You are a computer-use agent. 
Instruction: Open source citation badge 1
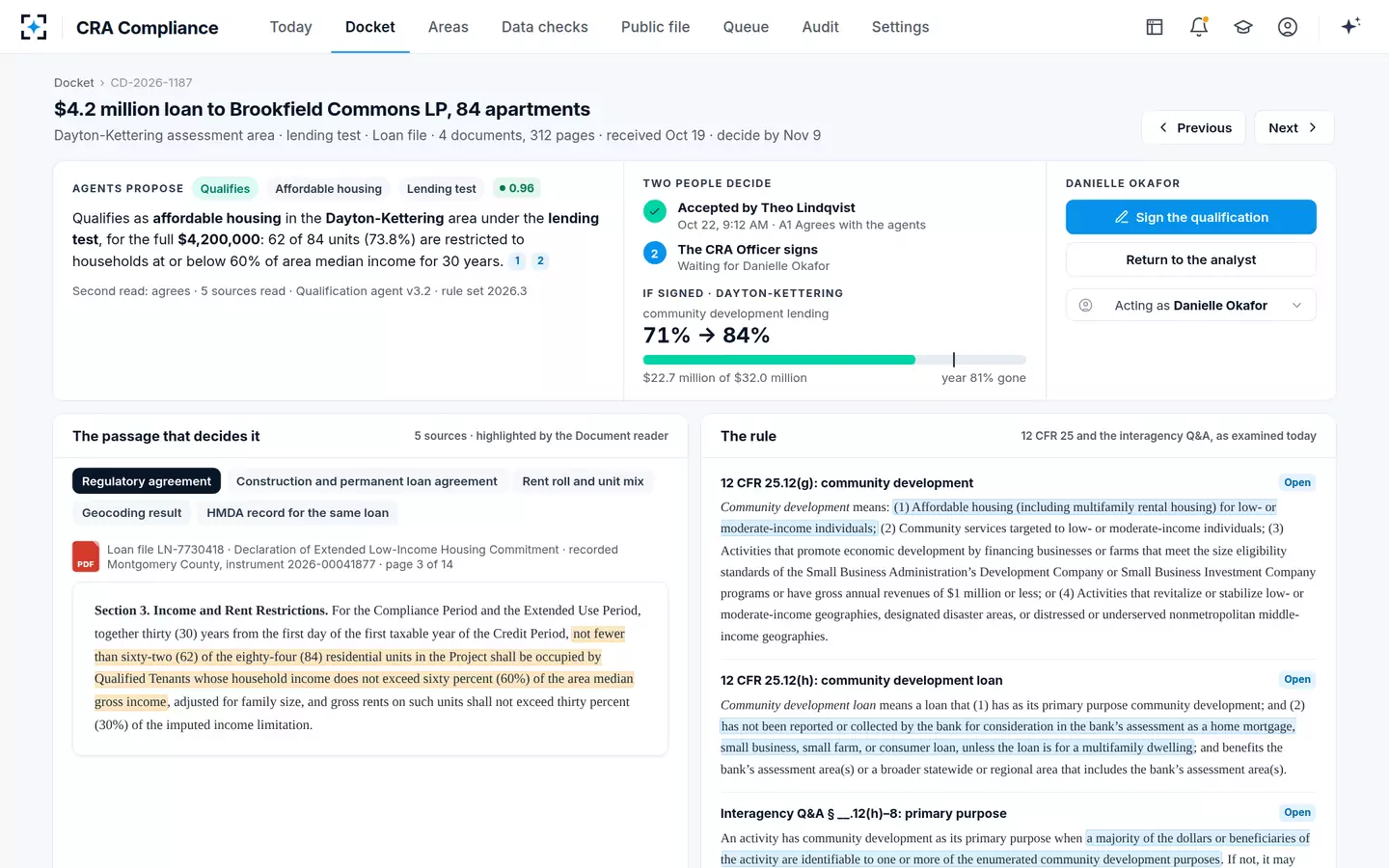(x=517, y=260)
